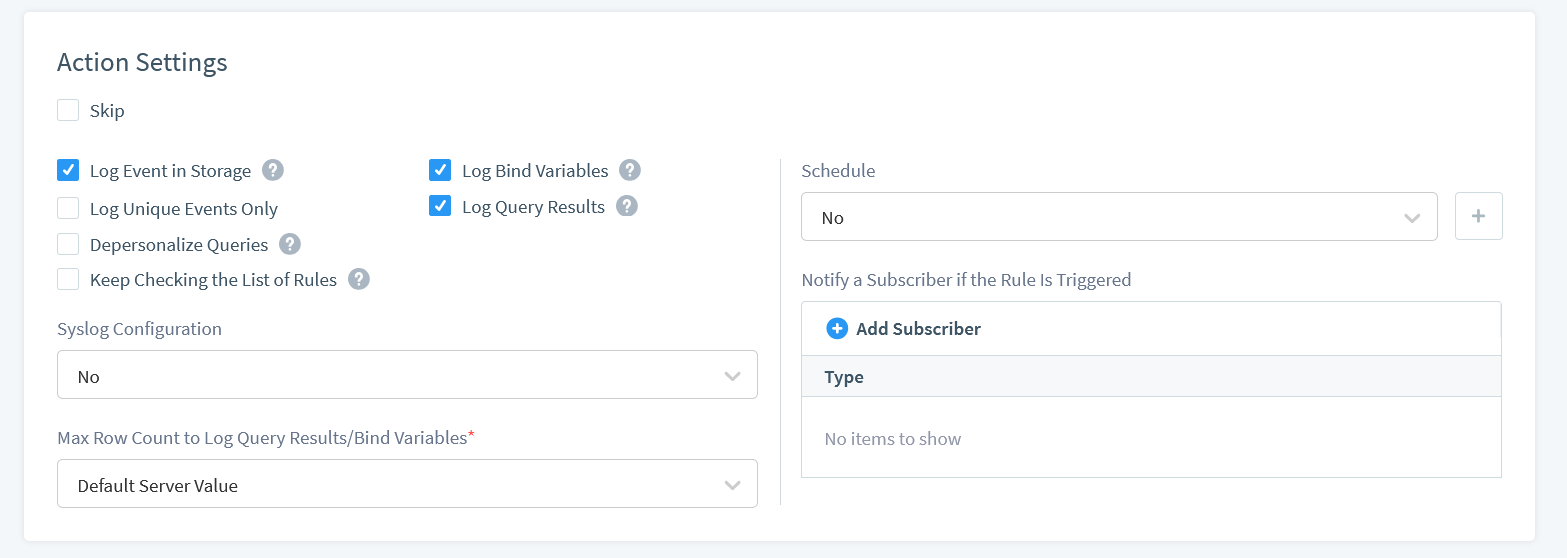Open help icon for Log Event in Storage

(273, 170)
